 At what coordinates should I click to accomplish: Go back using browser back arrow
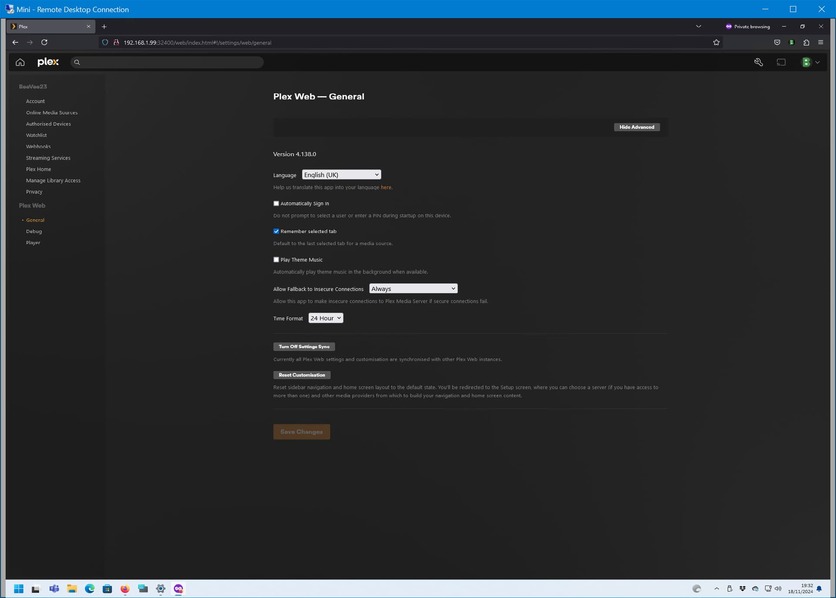click(x=15, y=42)
